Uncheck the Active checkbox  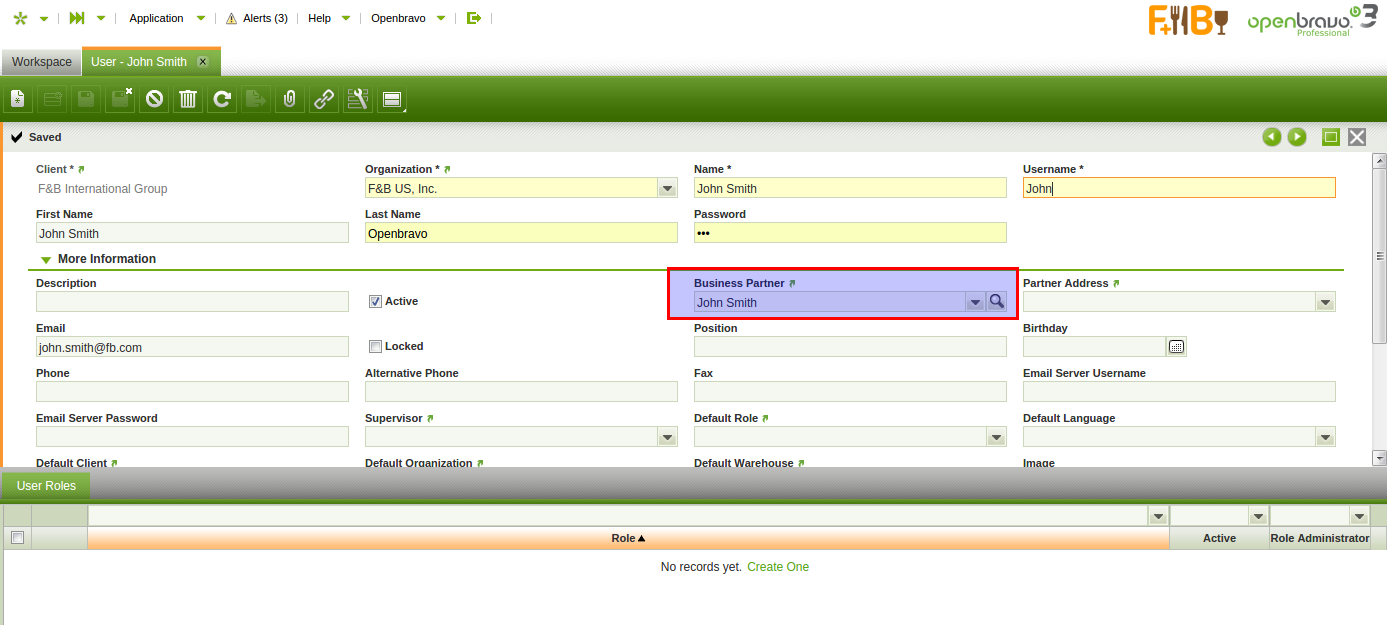coord(376,301)
